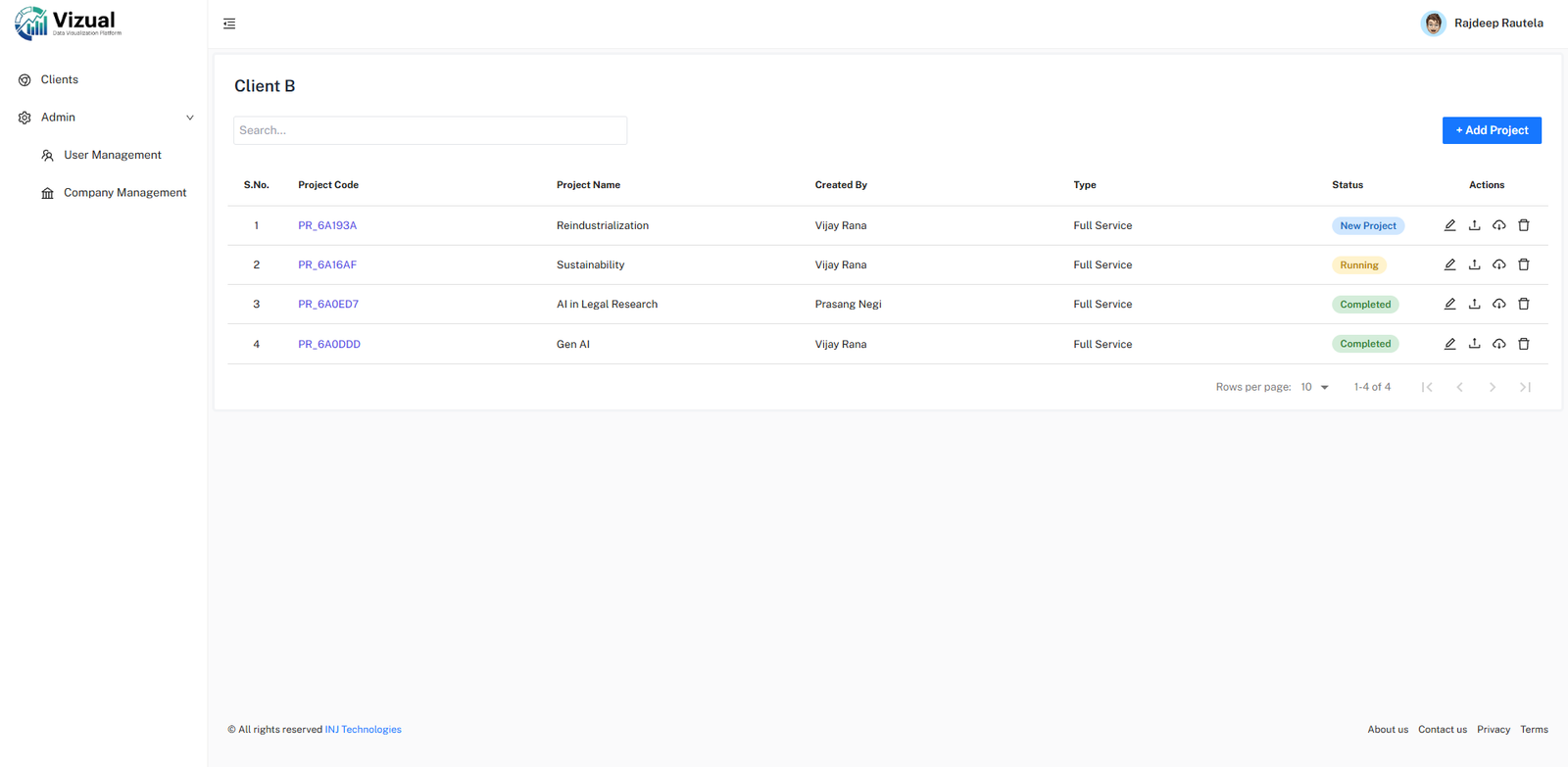Cloud upload for Sustainability project

point(1498,264)
